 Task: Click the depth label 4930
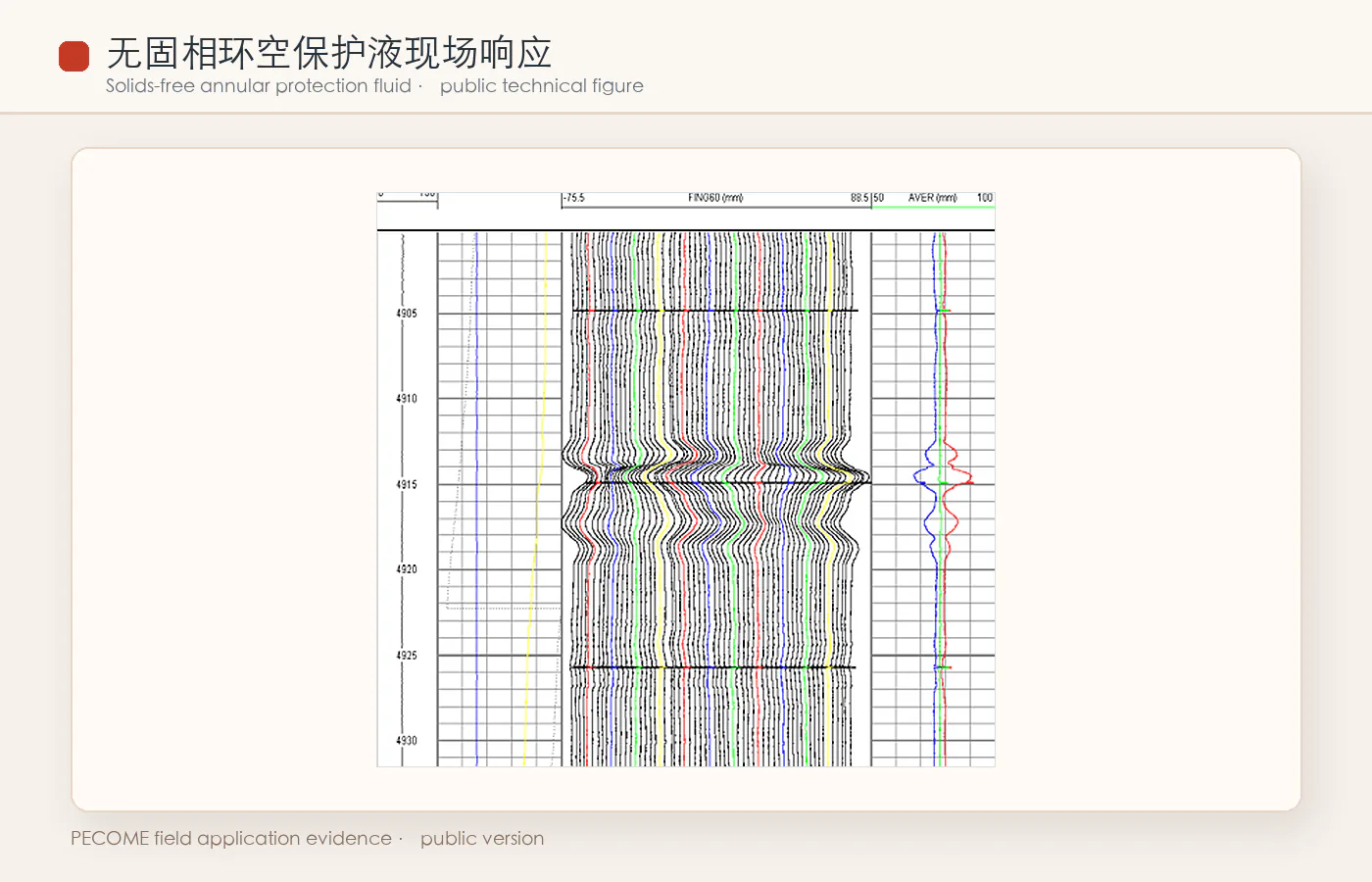pos(407,741)
